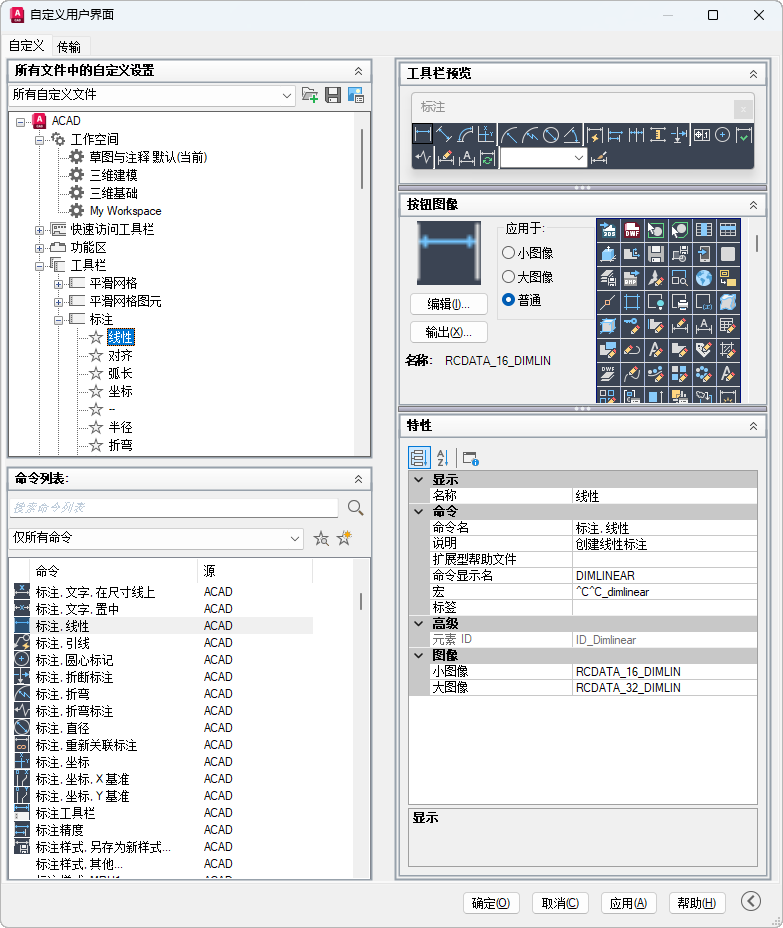The height and width of the screenshot is (928, 783).
Task: Click the 取消(C) button
Action: [560, 903]
